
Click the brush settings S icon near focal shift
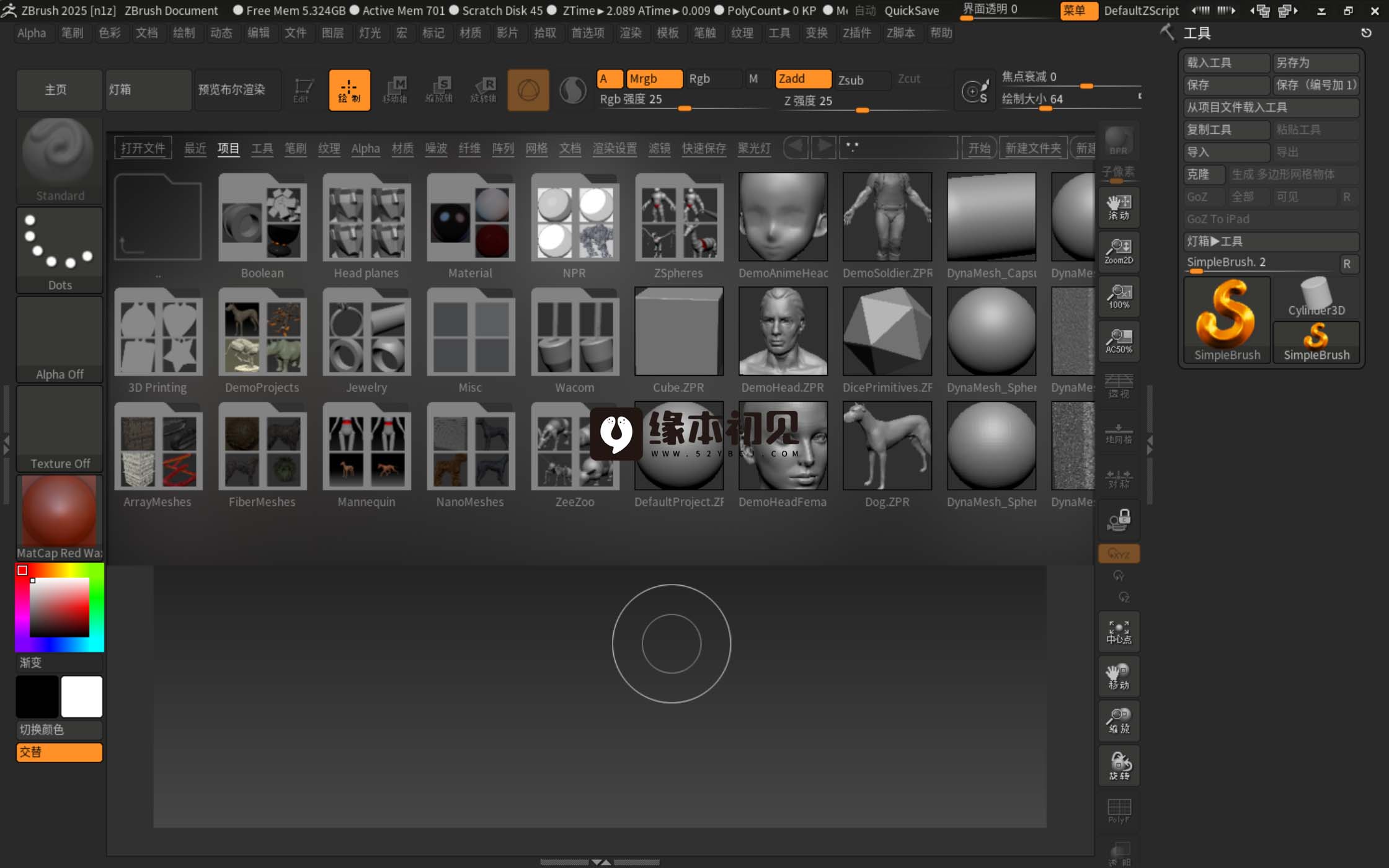pyautogui.click(x=975, y=92)
